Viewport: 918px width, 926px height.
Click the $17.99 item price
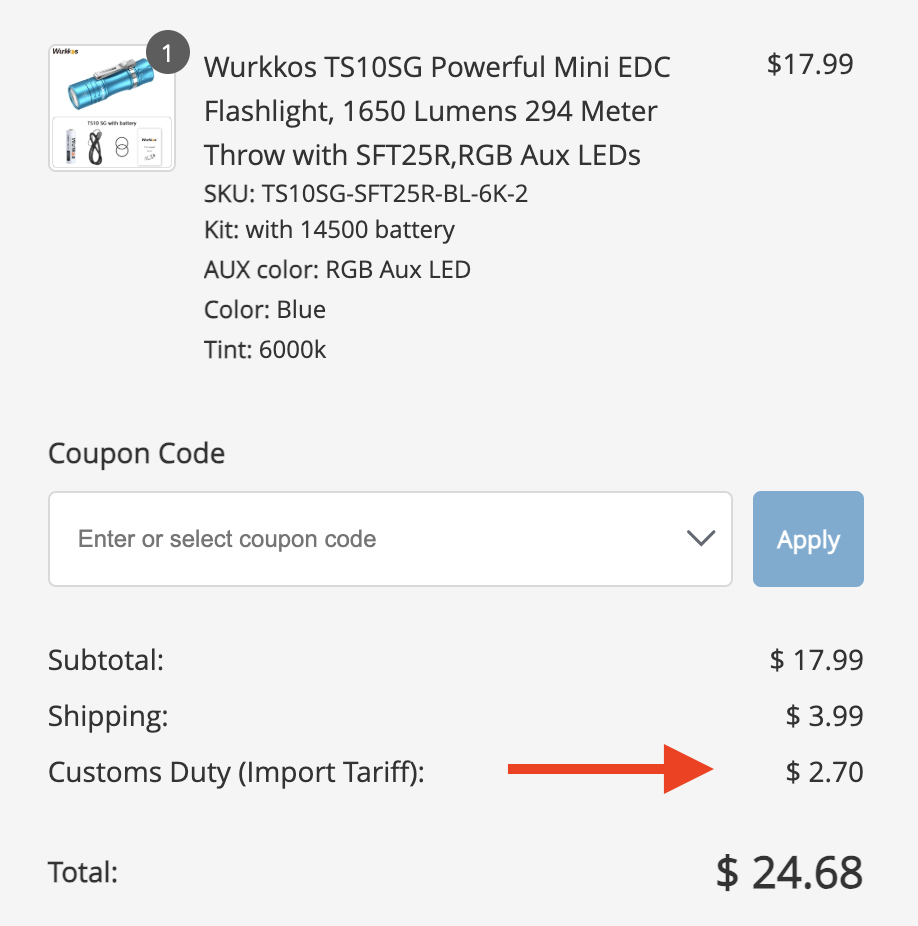point(809,65)
